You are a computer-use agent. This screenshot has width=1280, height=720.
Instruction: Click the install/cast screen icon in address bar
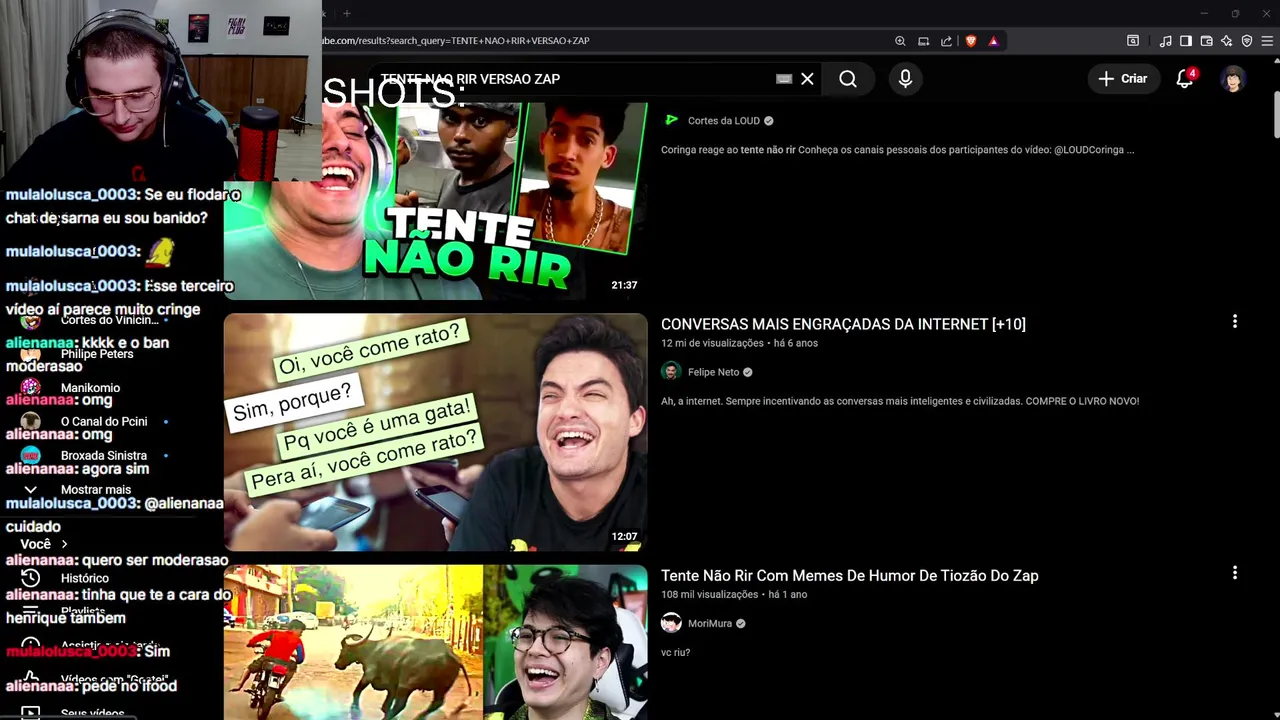923,41
